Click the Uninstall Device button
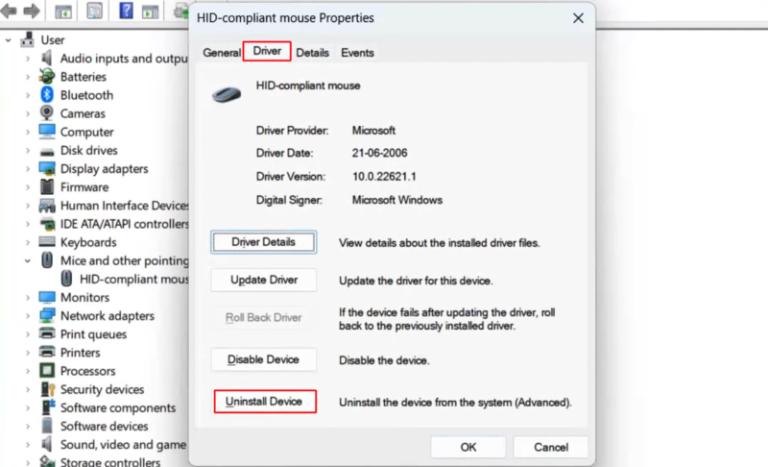This screenshot has height=467, width=768. click(265, 402)
